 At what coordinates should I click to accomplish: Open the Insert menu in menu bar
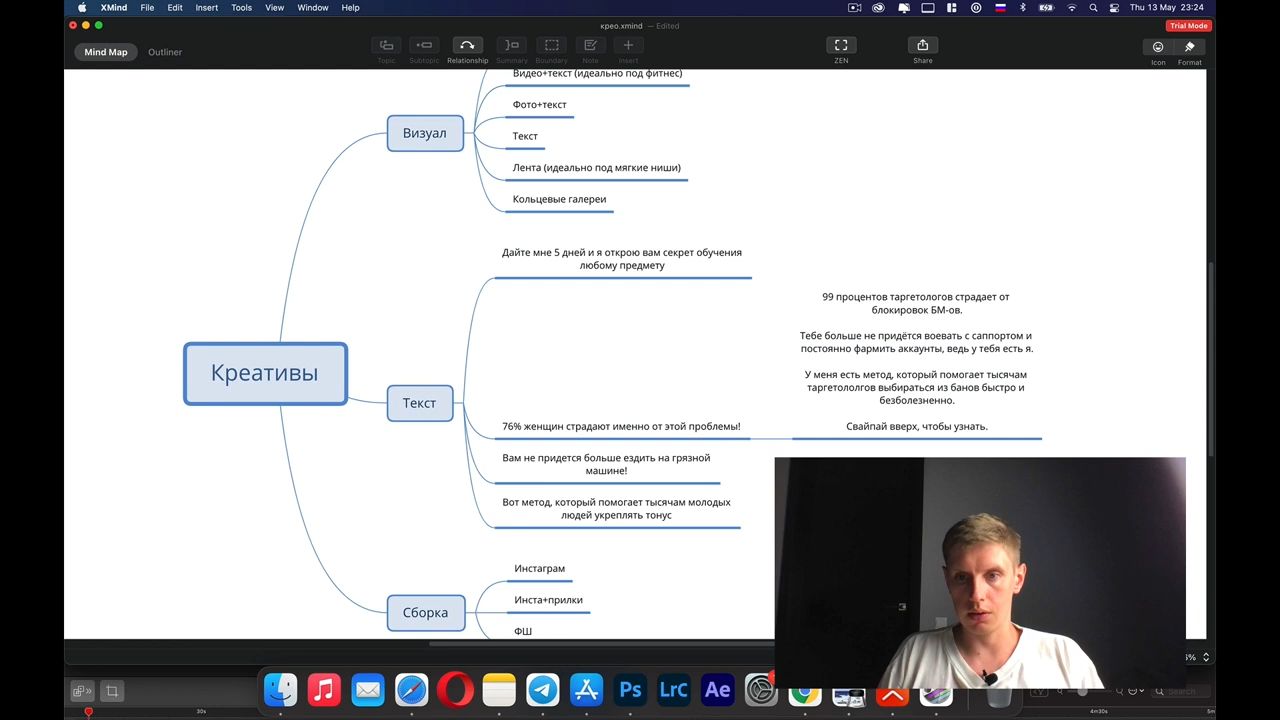(206, 8)
